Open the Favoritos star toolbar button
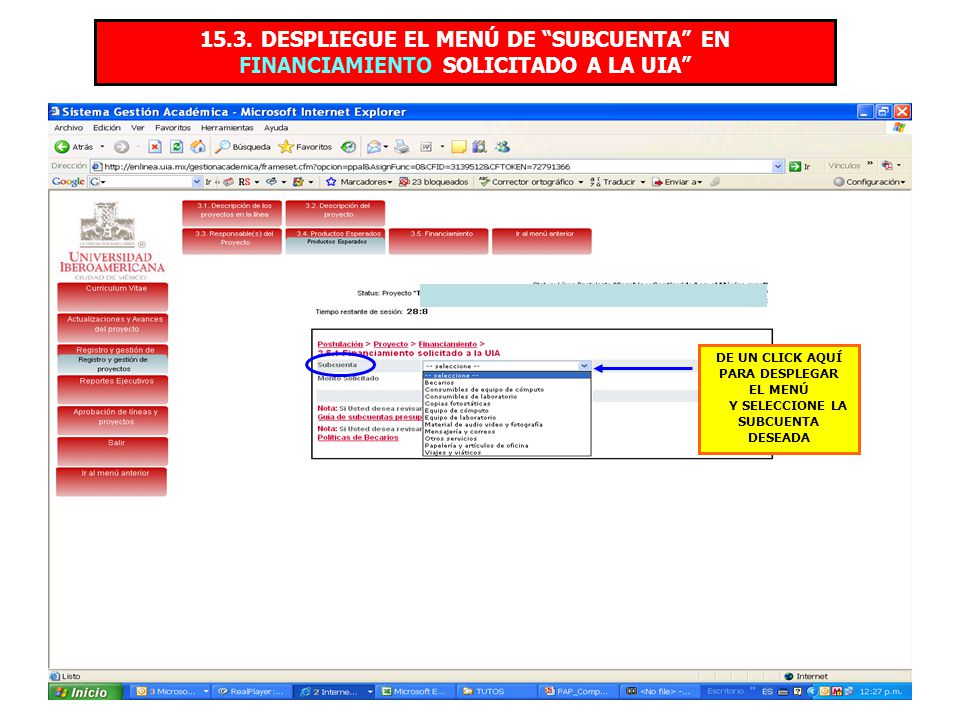Image resolution: width=960 pixels, height=720 pixels. (305, 147)
